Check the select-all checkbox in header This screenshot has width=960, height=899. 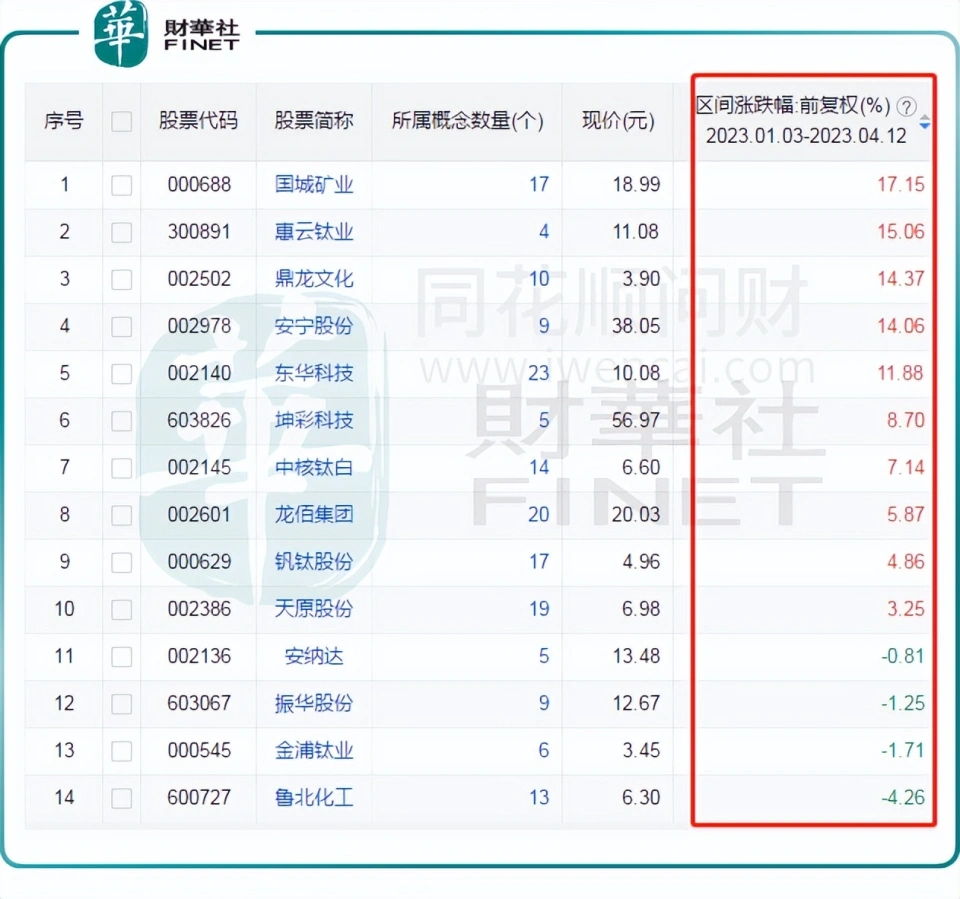pyautogui.click(x=122, y=122)
